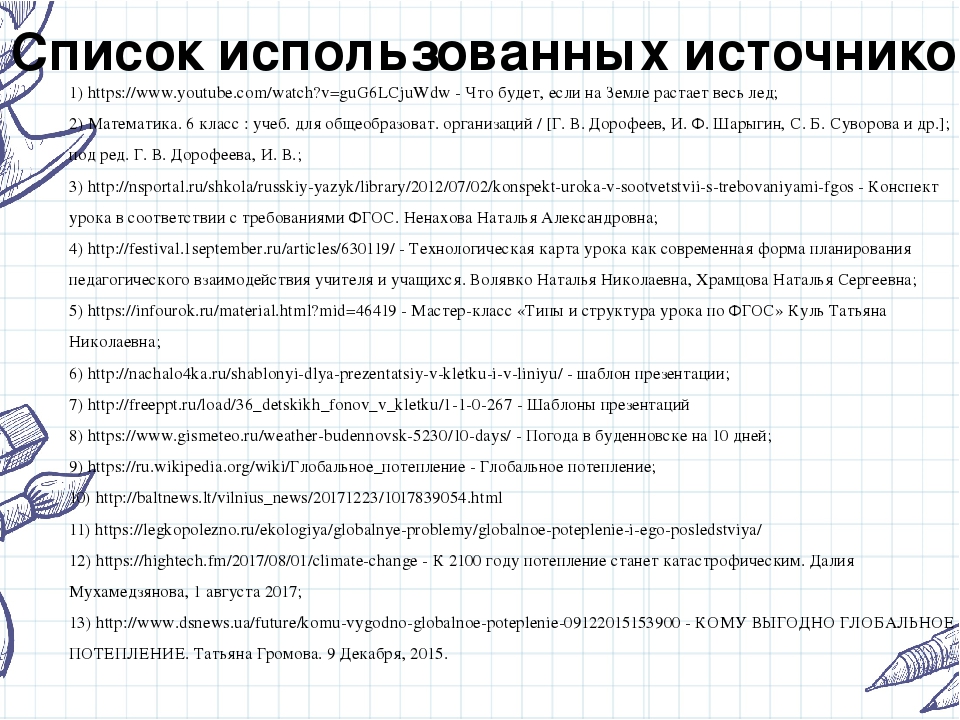960x720 pixels.
Task: Follow the gismeteo.ru weather-budennovsk link
Action: click(x=299, y=436)
